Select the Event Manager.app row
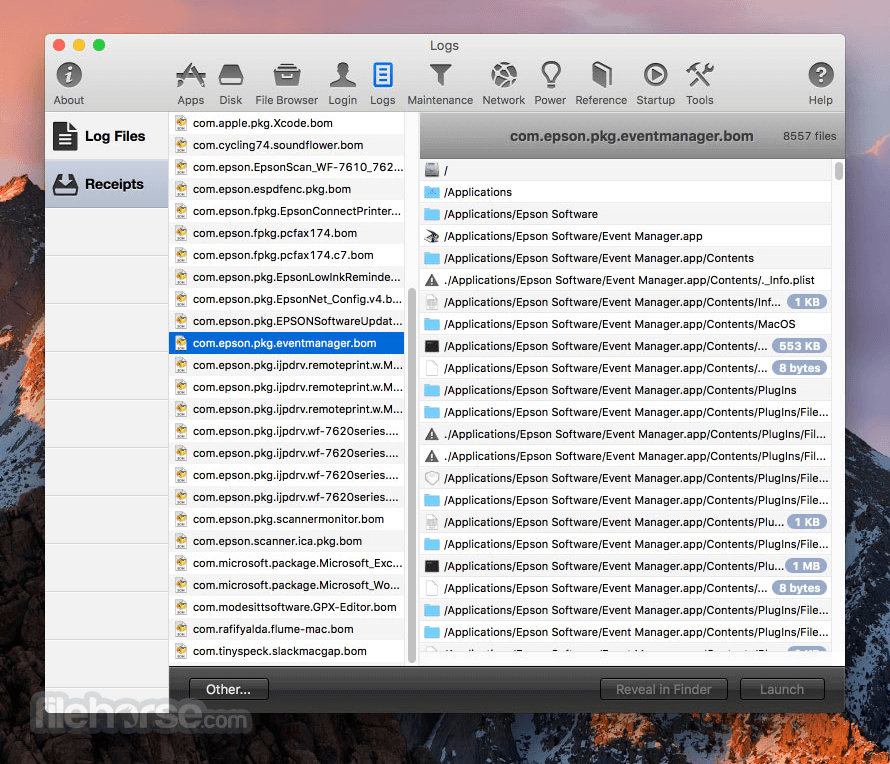 pos(626,236)
